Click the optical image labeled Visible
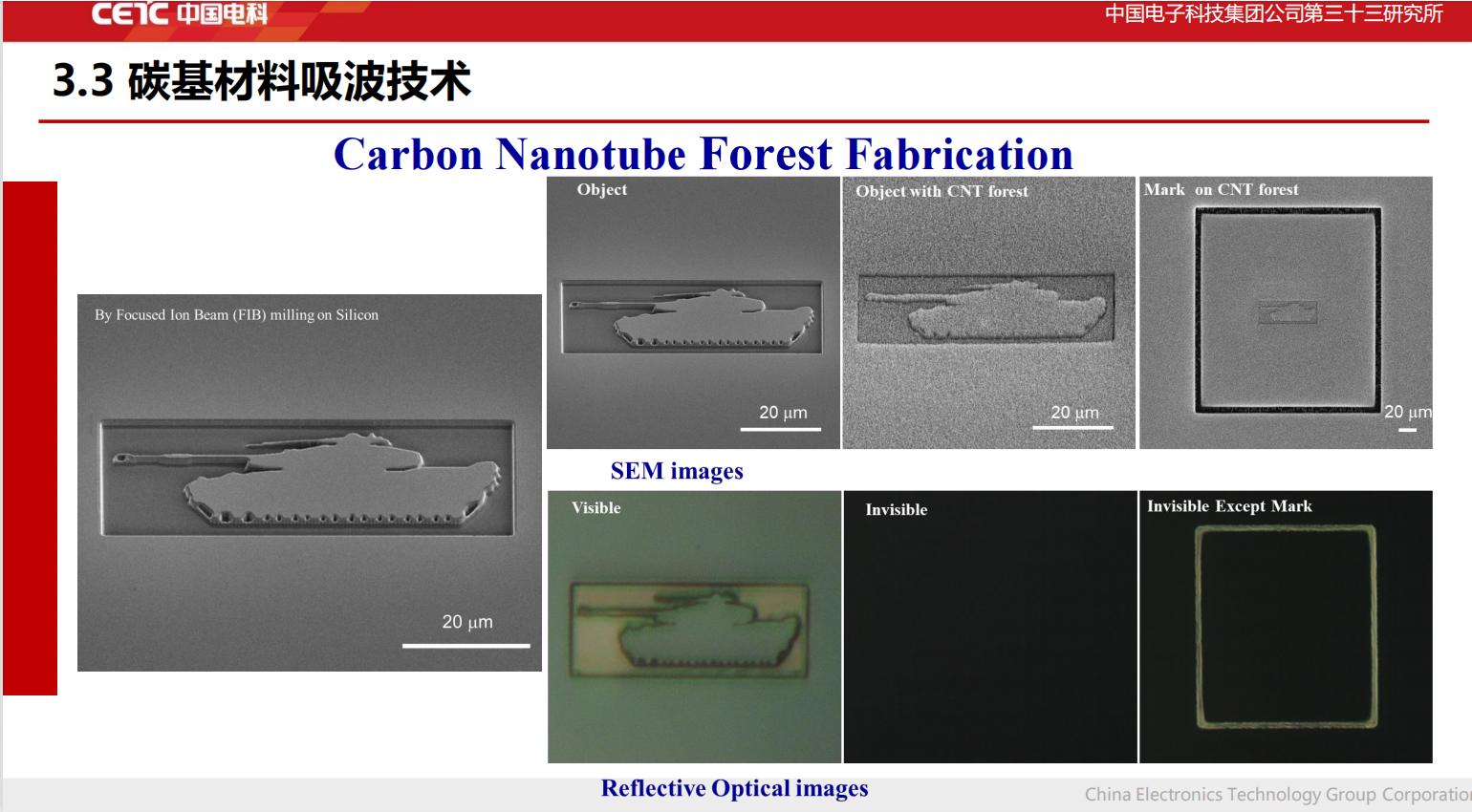The image size is (1472, 812). 694,627
